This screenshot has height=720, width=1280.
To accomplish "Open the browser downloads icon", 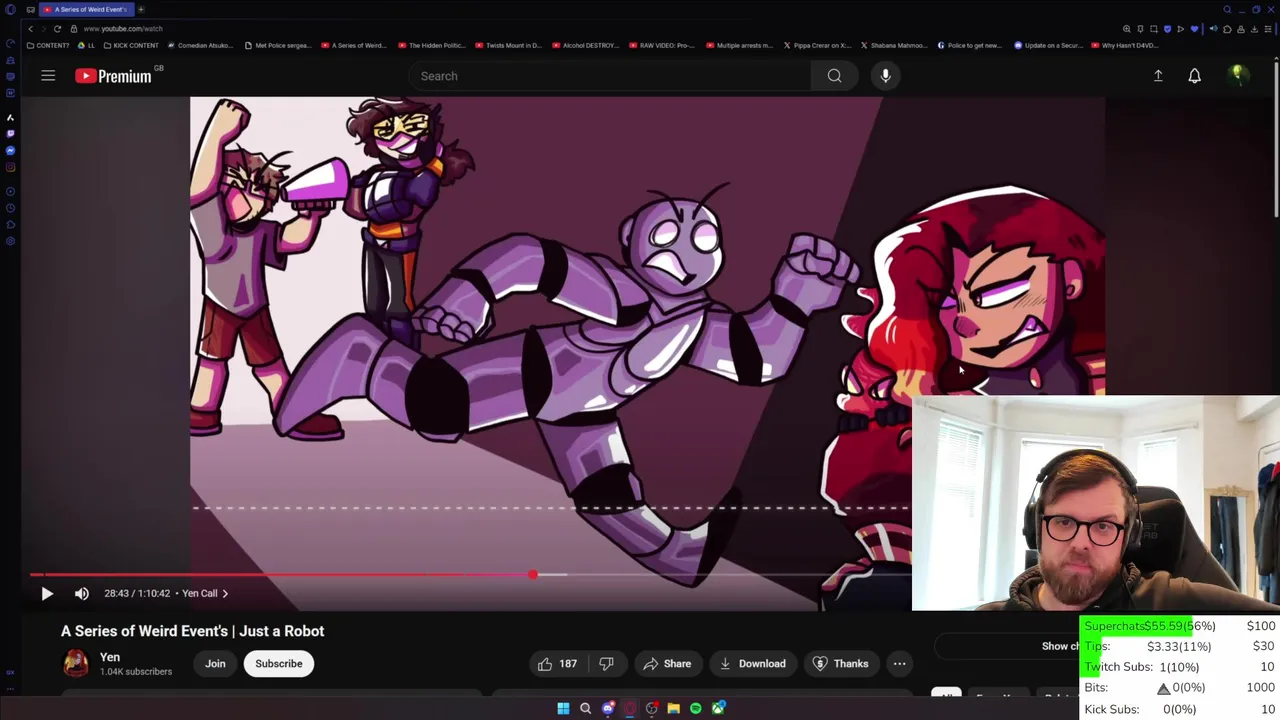I will pyautogui.click(x=1254, y=29).
